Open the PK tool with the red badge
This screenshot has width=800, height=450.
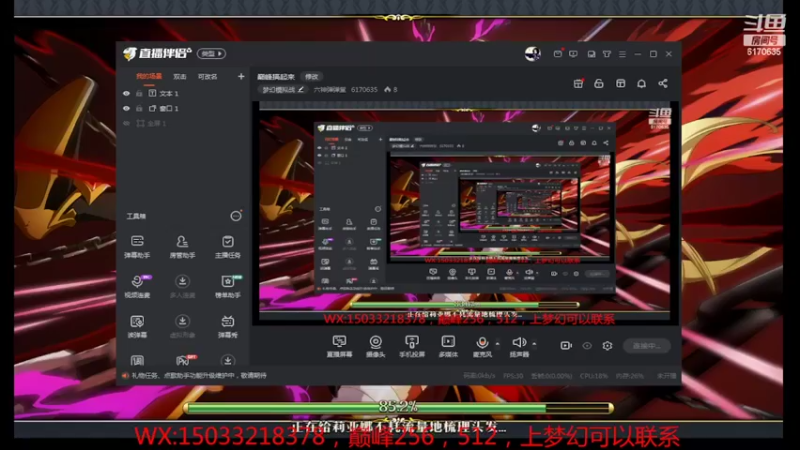pyautogui.click(x=184, y=360)
